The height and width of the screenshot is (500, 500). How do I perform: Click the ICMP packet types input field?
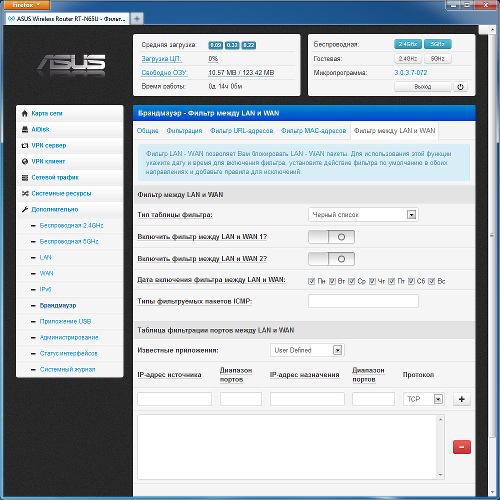coord(363,301)
